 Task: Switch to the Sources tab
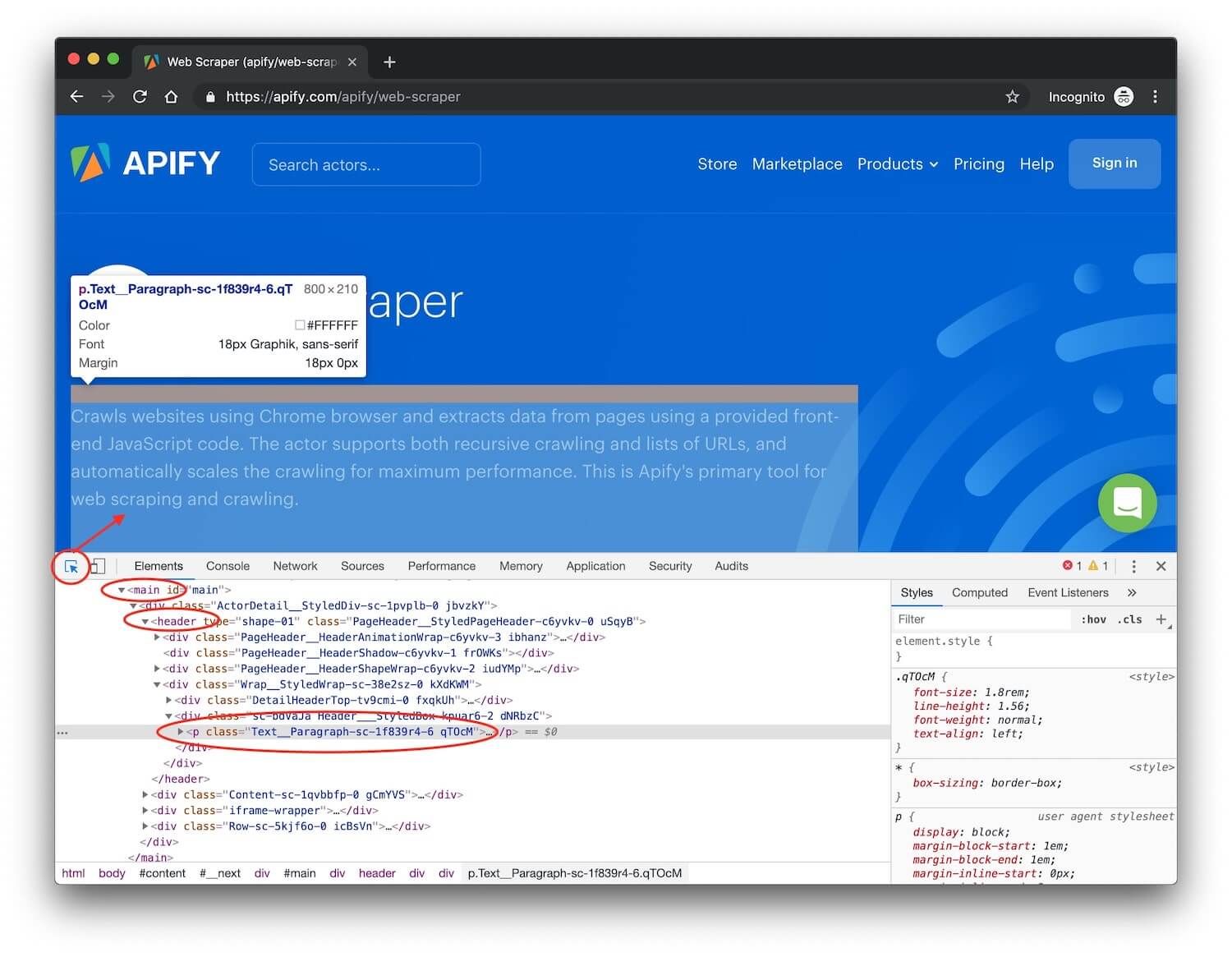362,566
